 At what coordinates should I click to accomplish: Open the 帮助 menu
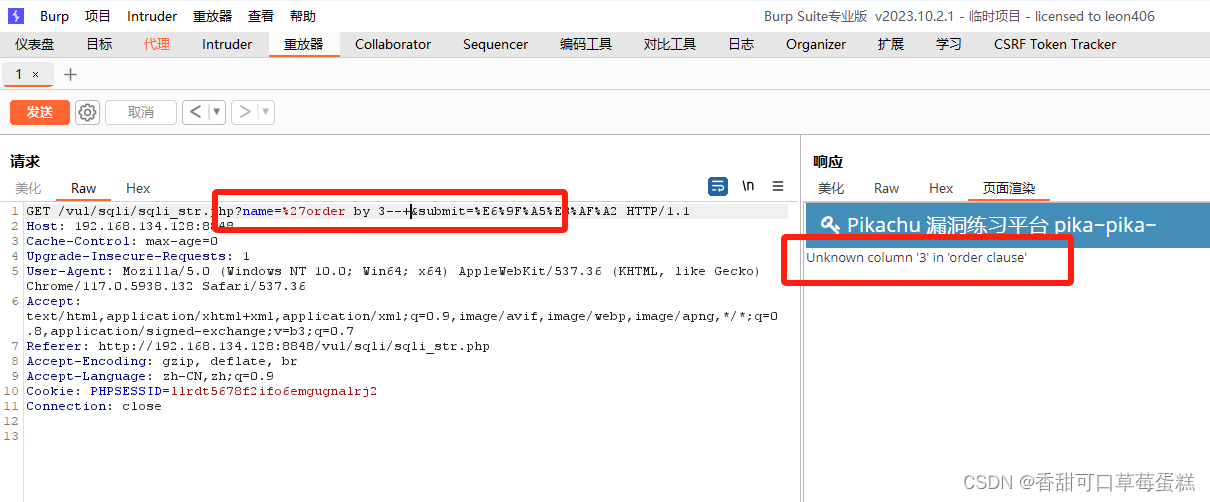pyautogui.click(x=303, y=16)
